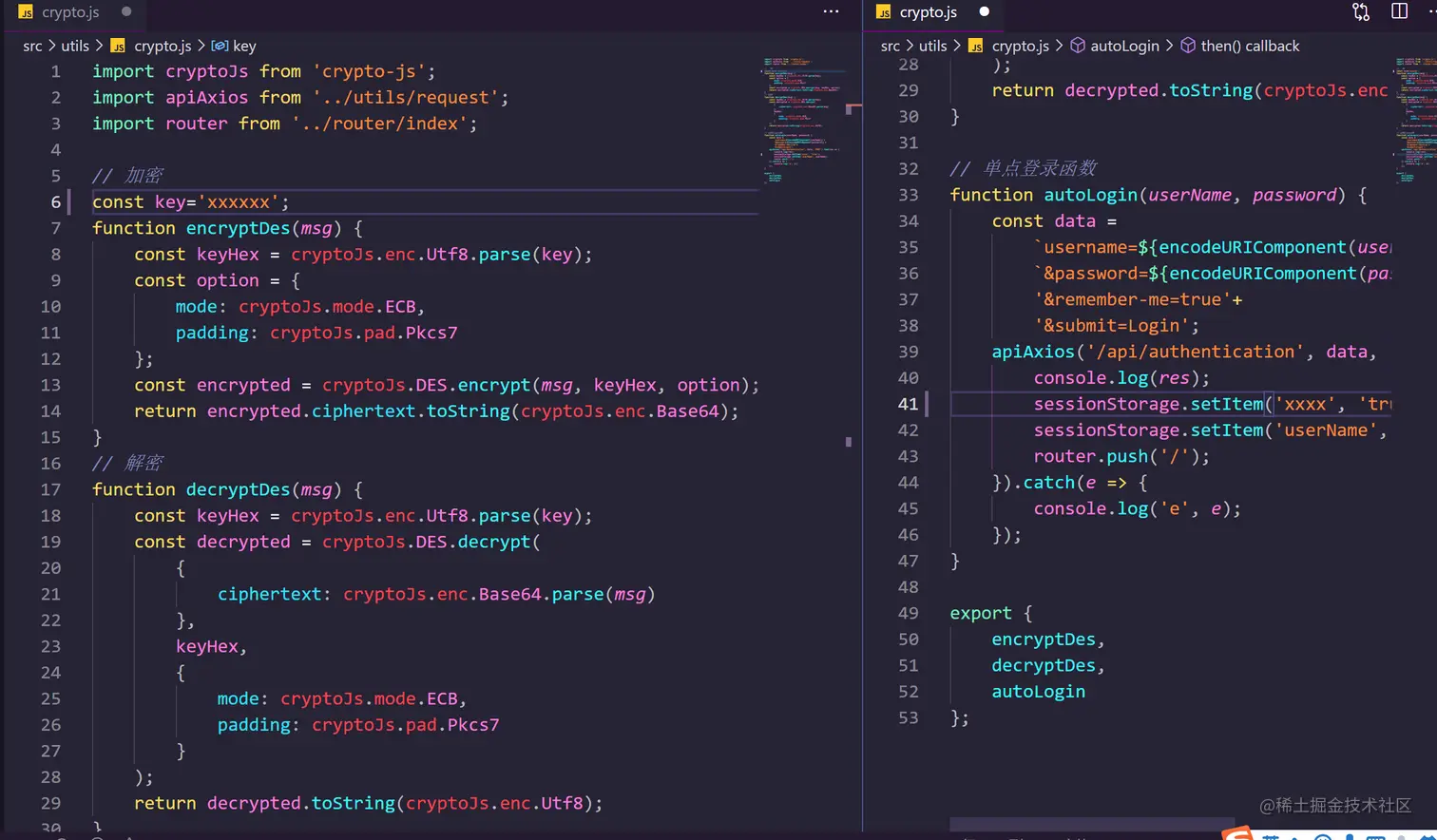Click line number 41 in right editor
The image size is (1437, 840).
(909, 404)
